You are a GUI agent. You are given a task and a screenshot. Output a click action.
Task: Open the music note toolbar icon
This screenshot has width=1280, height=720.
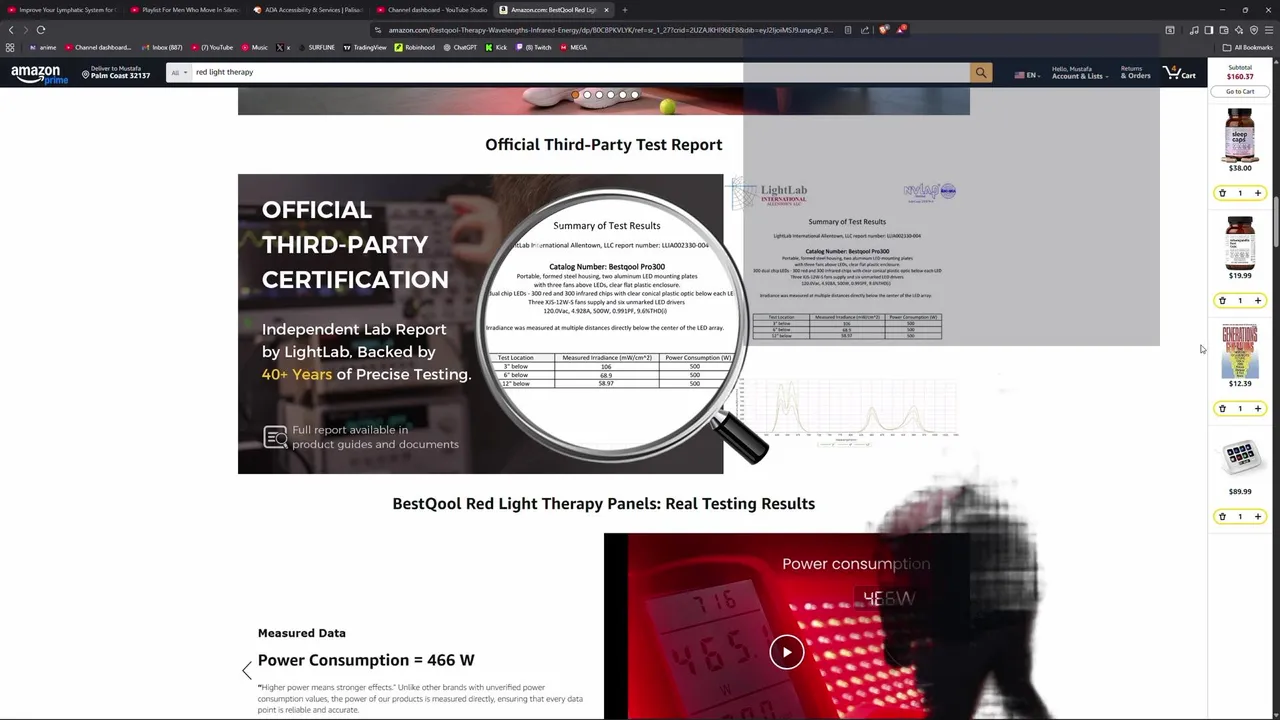coord(1194,30)
